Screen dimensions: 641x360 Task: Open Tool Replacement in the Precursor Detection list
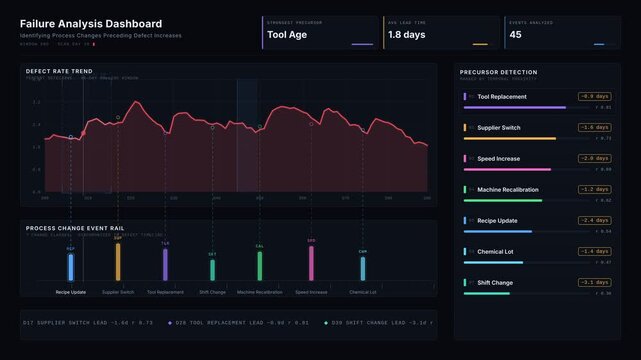click(x=537, y=101)
